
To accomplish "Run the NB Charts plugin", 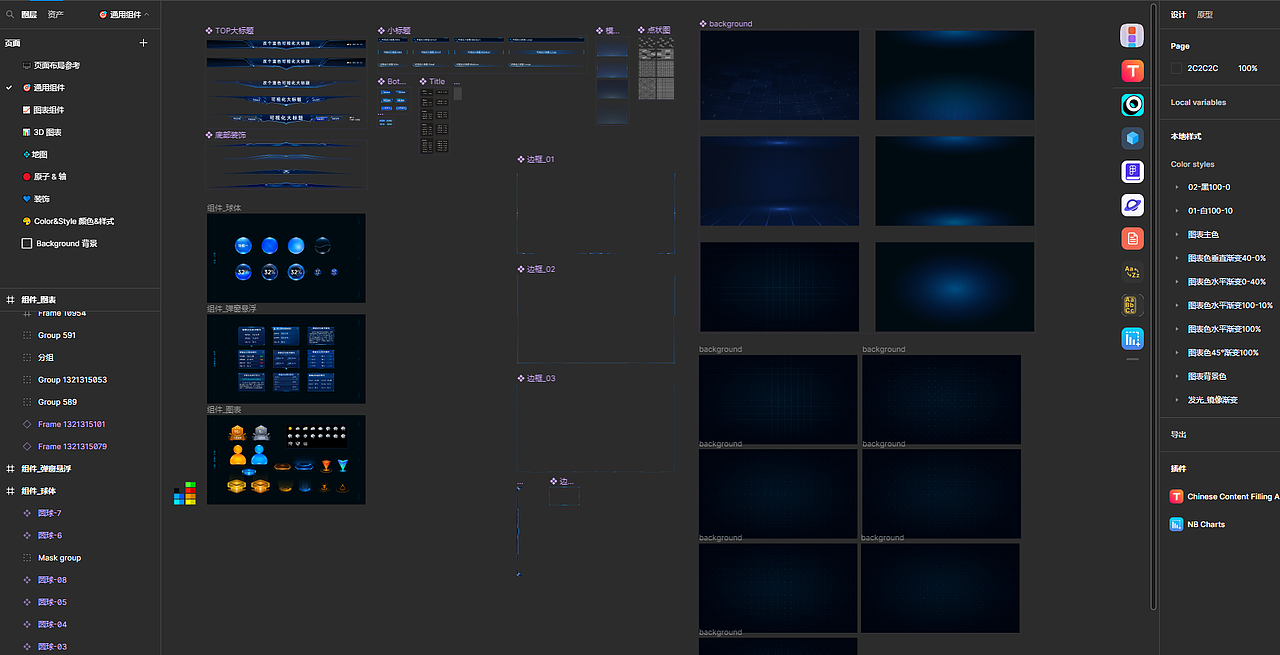I will click(x=1205, y=524).
